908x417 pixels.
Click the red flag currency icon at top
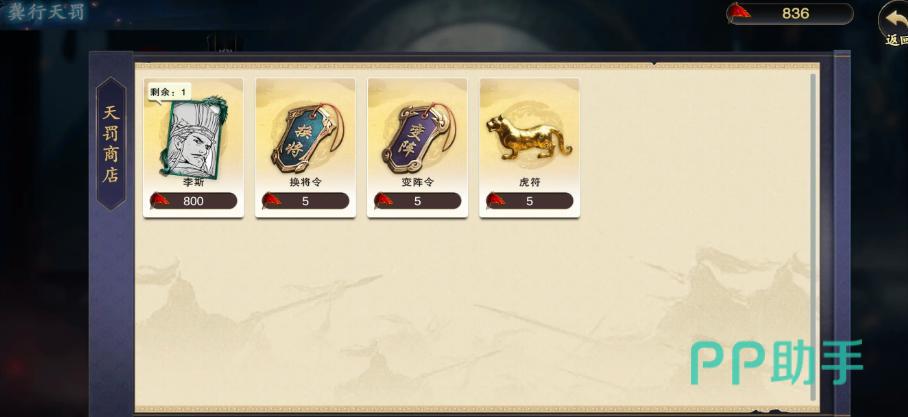tap(738, 12)
